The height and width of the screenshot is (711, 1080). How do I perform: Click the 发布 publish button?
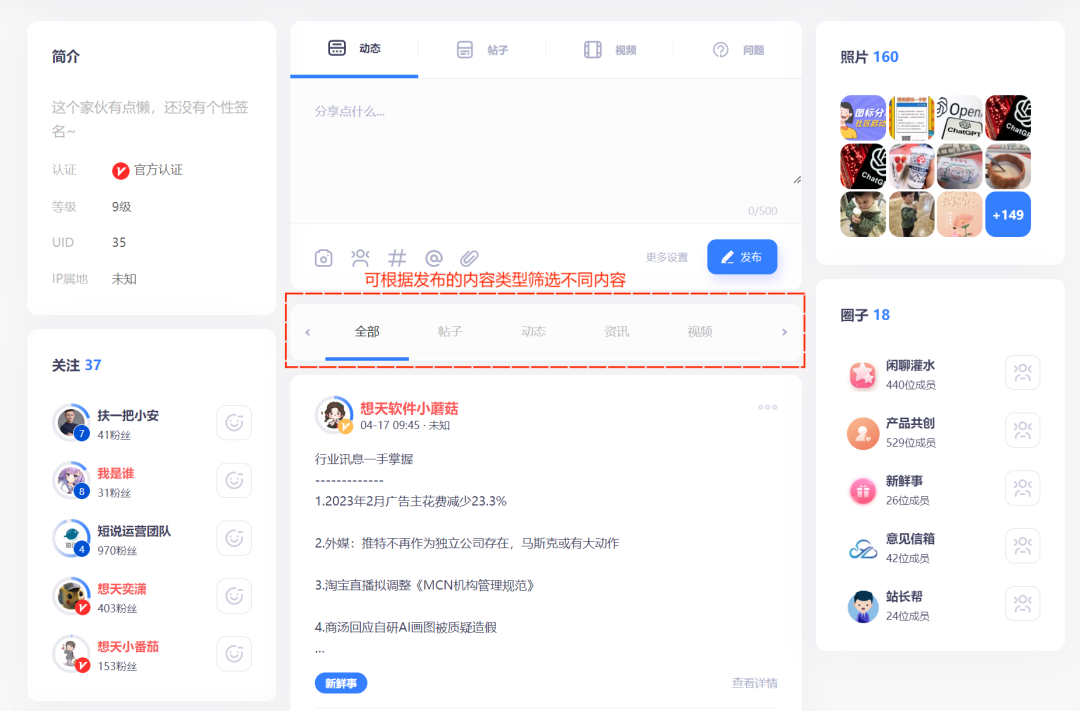[741, 256]
